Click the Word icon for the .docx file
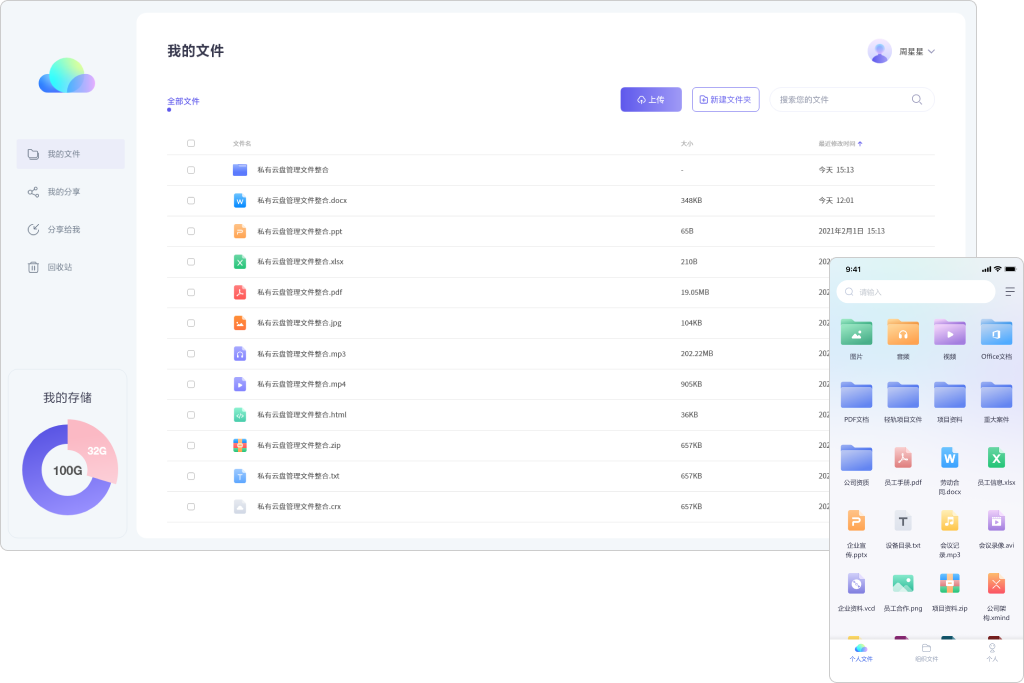Viewport: 1024px width, 683px height. (x=239, y=201)
